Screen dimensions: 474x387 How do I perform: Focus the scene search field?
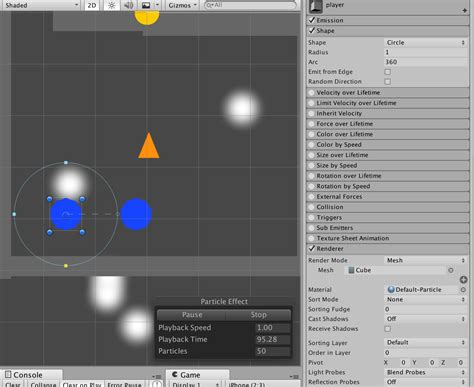point(250,5)
